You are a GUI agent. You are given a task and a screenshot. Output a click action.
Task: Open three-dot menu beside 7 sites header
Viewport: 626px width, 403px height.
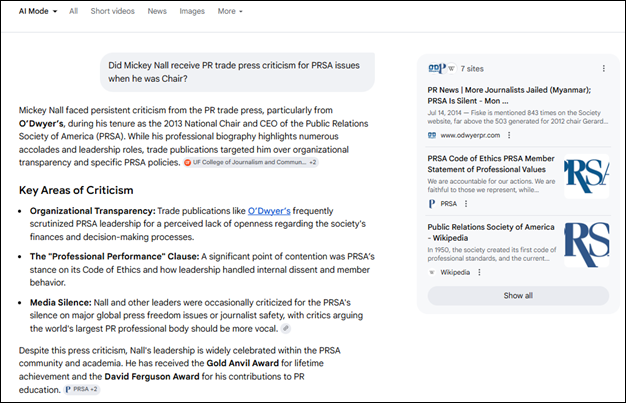603,68
